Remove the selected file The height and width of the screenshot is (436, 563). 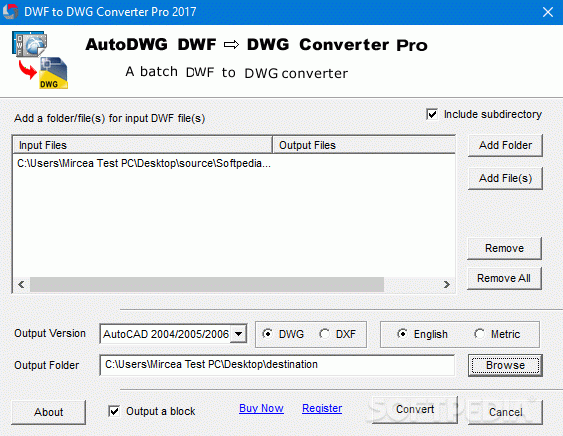504,248
